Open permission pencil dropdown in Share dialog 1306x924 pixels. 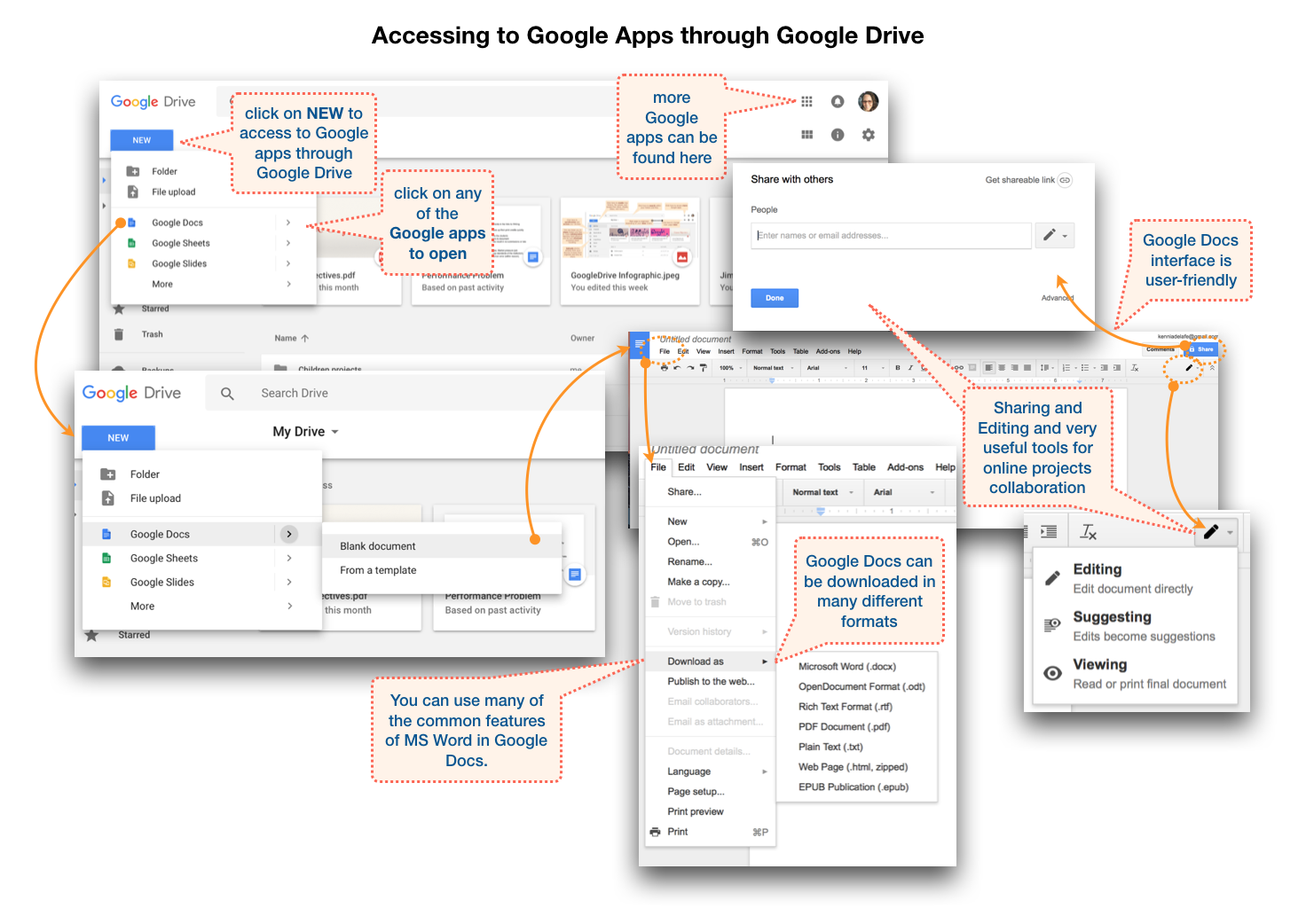[x=1054, y=235]
